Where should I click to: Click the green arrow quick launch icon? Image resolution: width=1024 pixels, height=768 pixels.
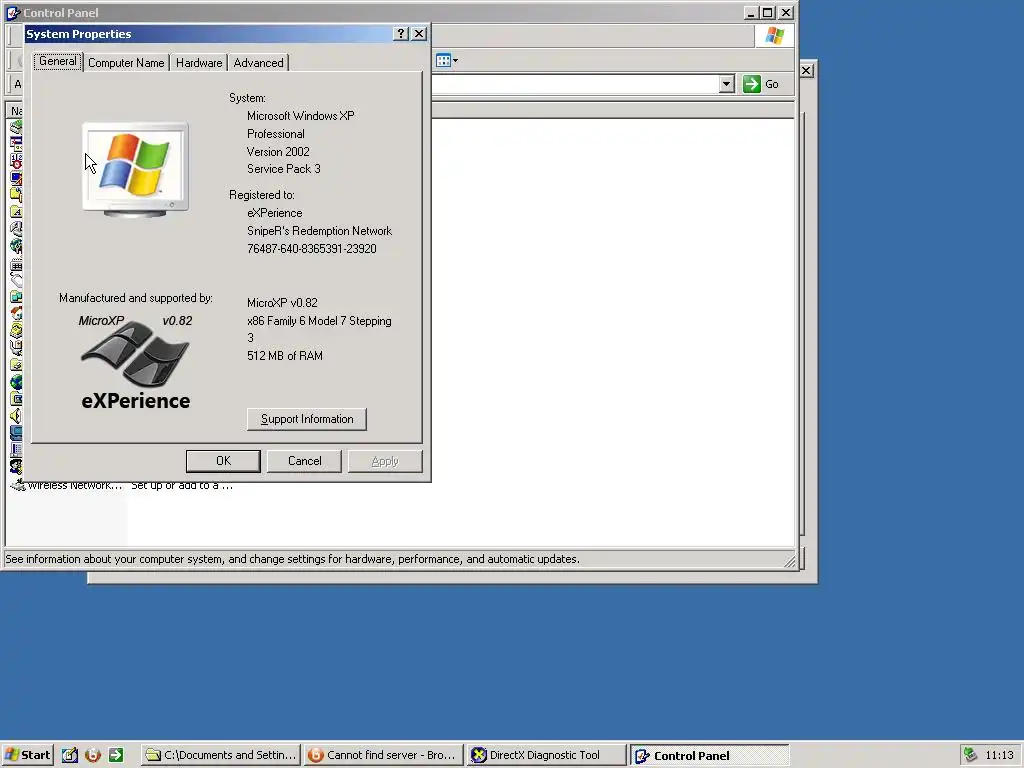(x=116, y=756)
